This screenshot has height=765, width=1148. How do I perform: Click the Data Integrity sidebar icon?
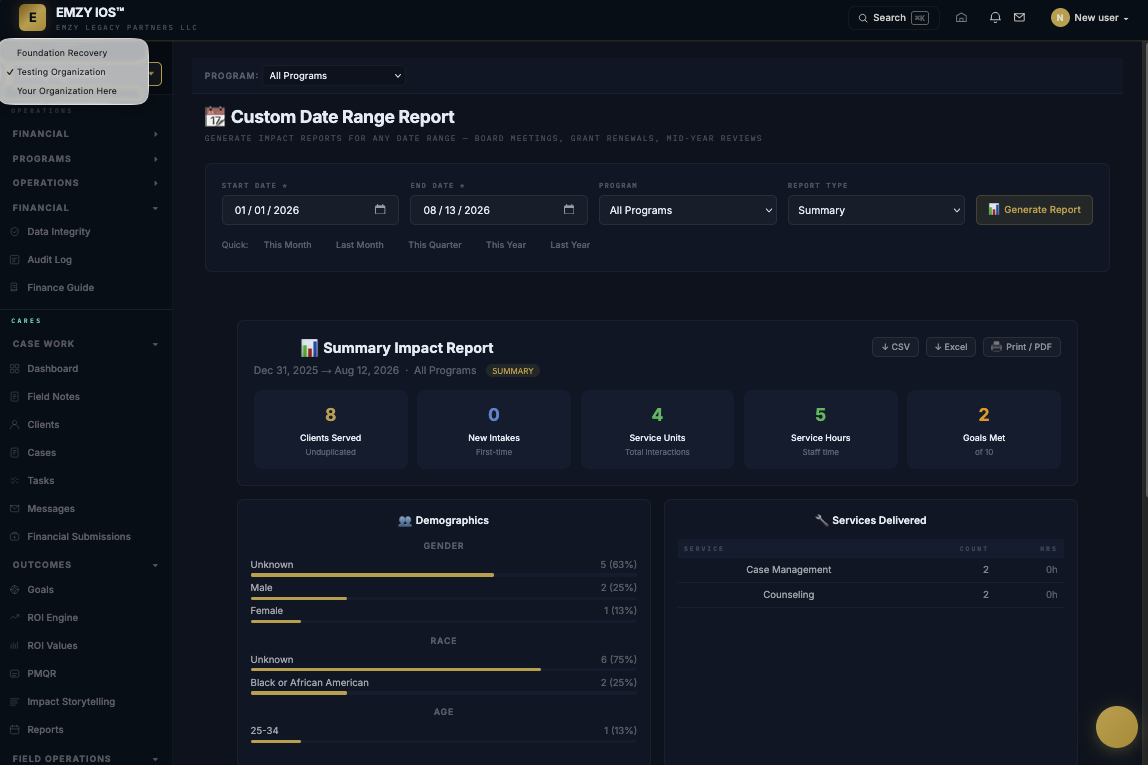coord(15,231)
